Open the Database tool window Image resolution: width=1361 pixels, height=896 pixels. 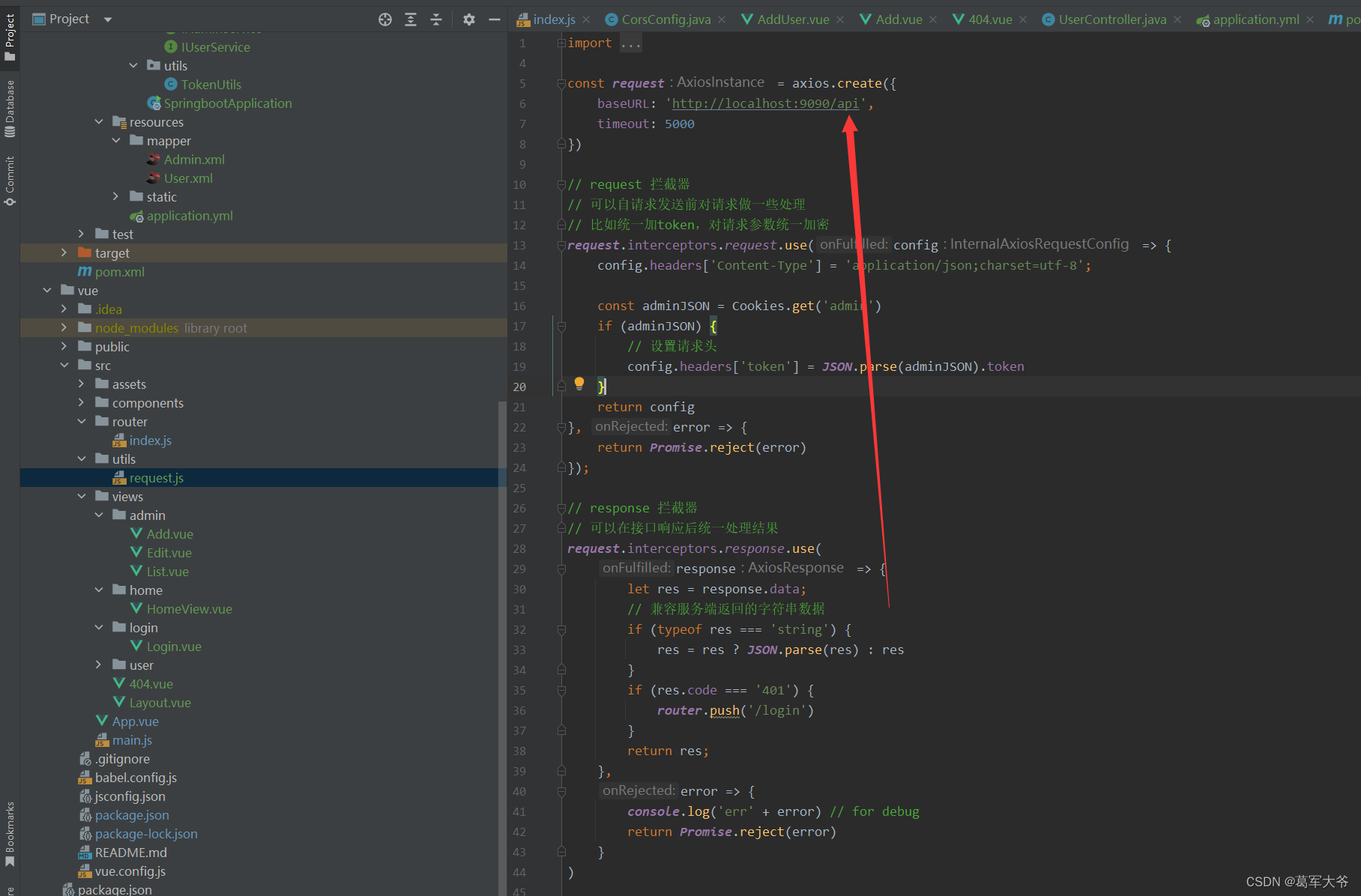10,109
